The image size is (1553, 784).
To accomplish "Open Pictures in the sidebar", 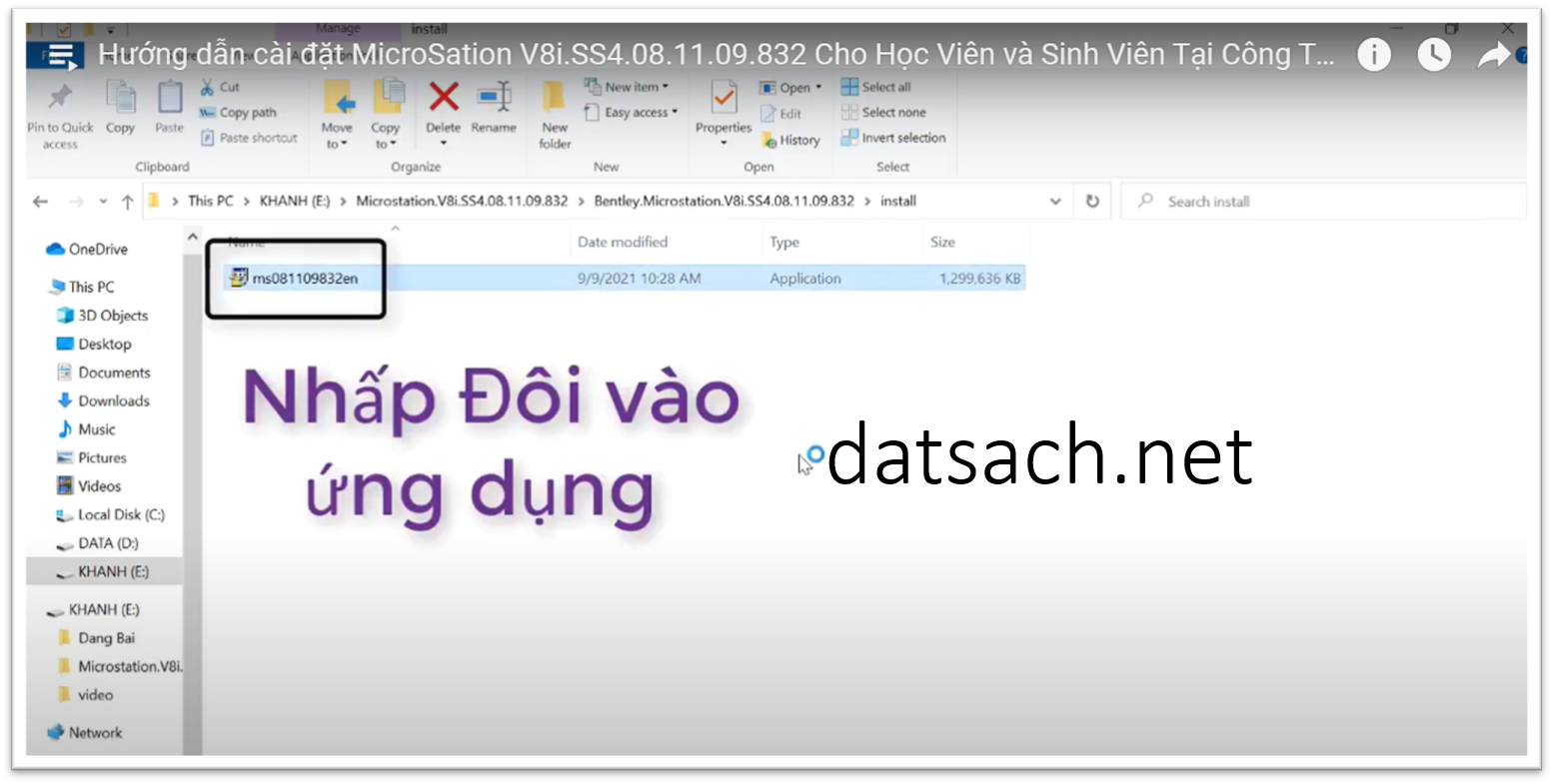I will (x=92, y=457).
